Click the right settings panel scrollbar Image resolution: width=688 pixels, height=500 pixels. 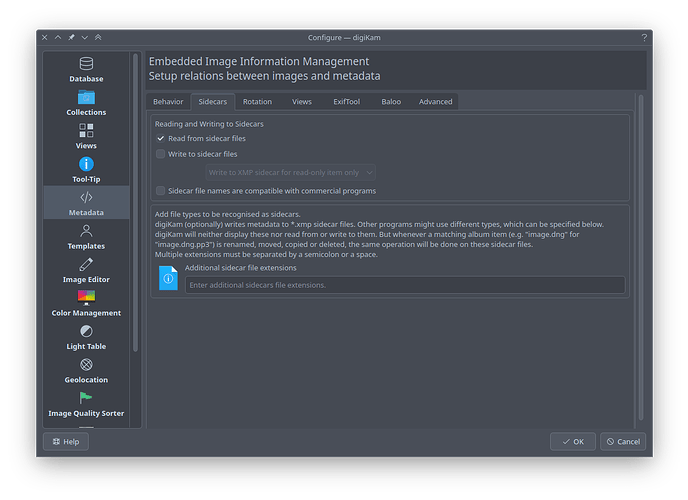pos(641,258)
